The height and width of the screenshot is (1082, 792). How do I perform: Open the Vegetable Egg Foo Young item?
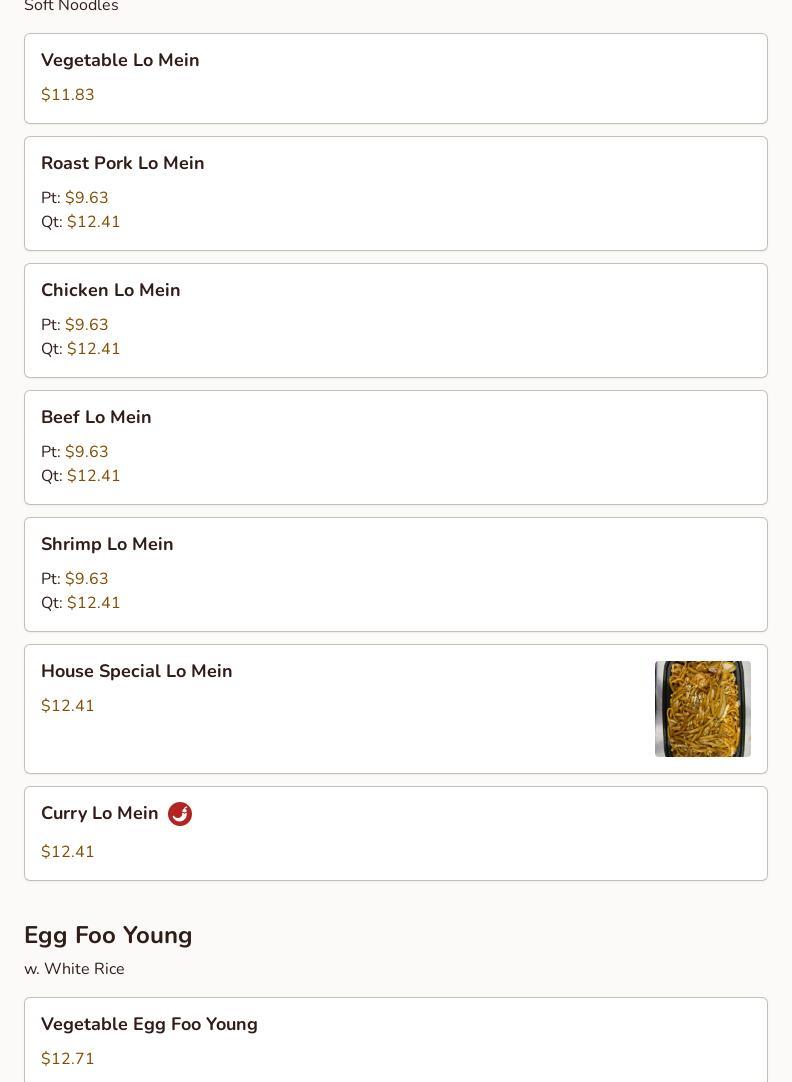(x=396, y=1040)
